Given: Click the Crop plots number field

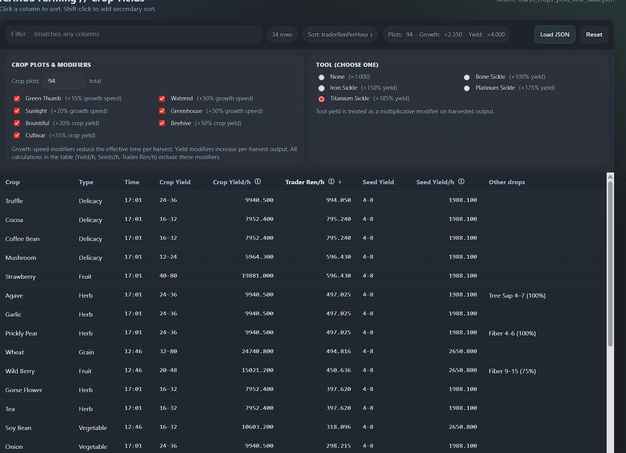Looking at the screenshot, I should click(x=63, y=81).
